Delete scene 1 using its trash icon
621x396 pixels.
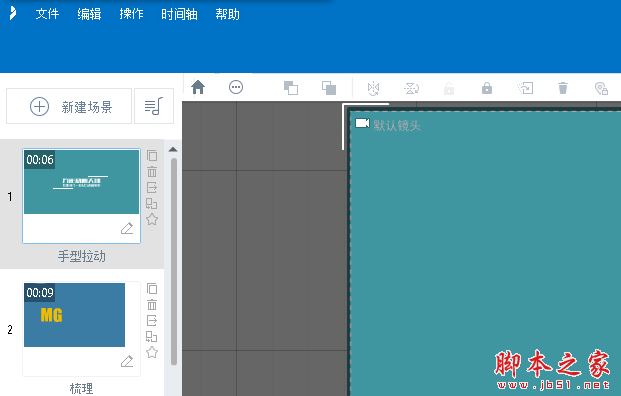click(152, 171)
